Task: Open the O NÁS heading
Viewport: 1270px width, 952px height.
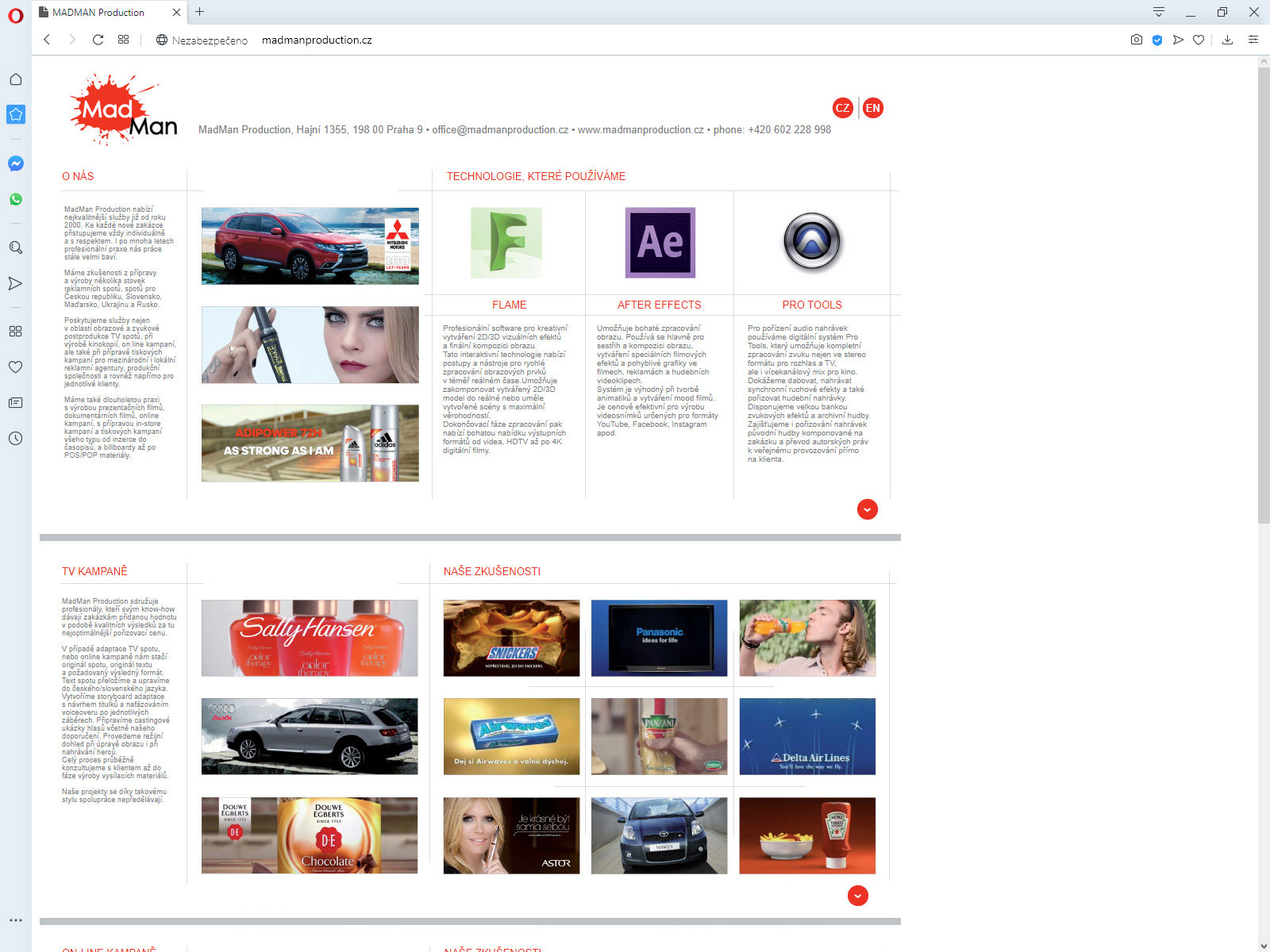Action: click(78, 176)
